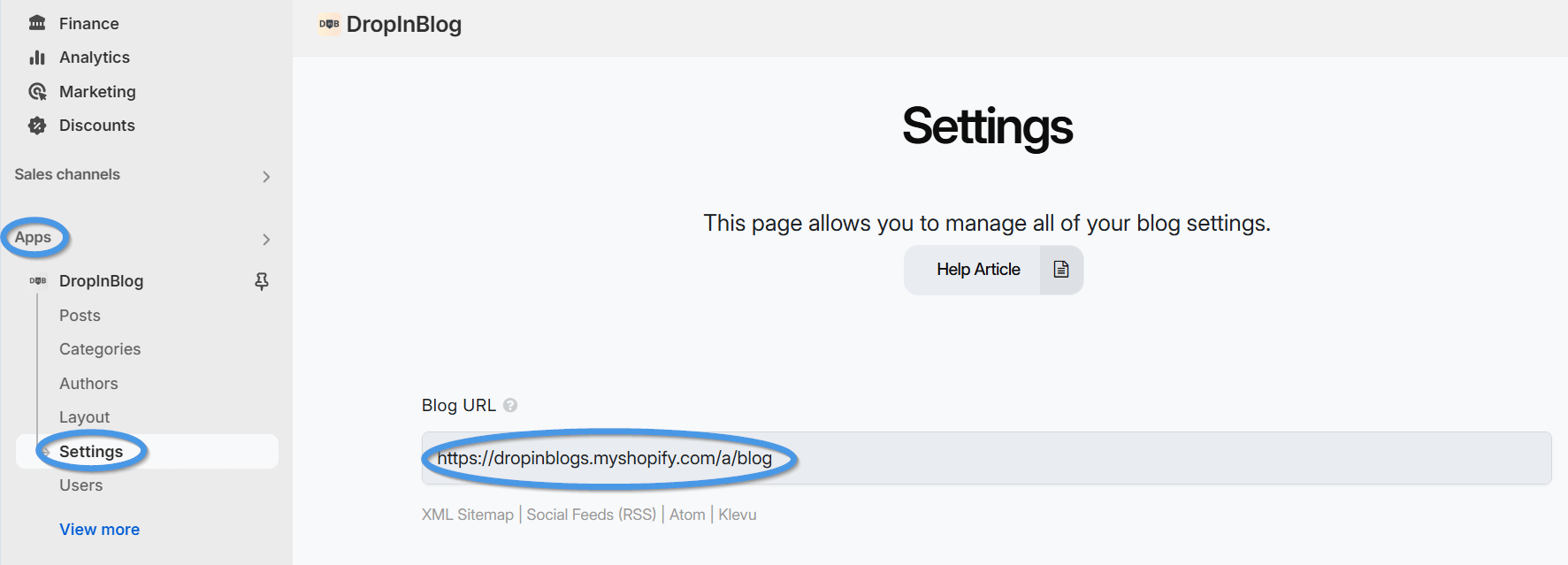Click the Marketing target icon
This screenshot has height=565, width=1568.
pyautogui.click(x=37, y=91)
